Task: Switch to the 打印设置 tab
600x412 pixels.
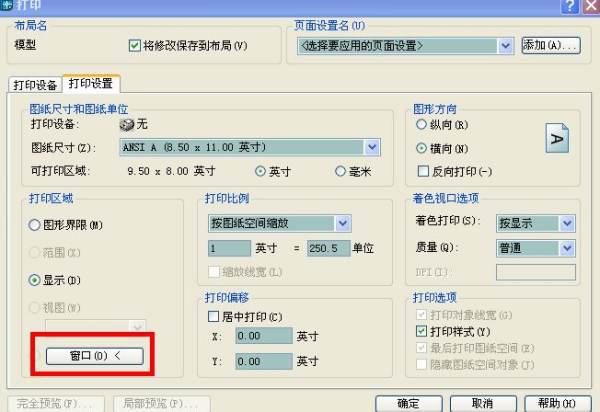Action: click(91, 83)
